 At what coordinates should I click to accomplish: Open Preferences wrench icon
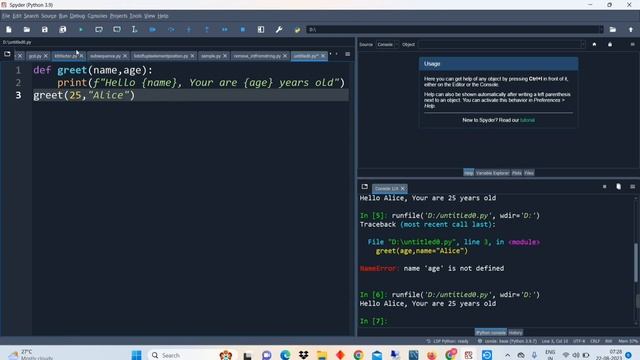click(x=279, y=29)
